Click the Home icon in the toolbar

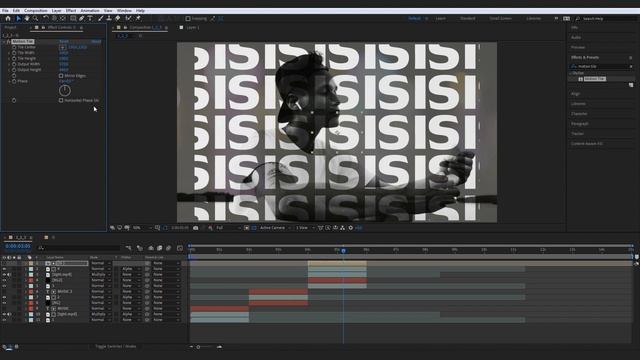pos(8,18)
